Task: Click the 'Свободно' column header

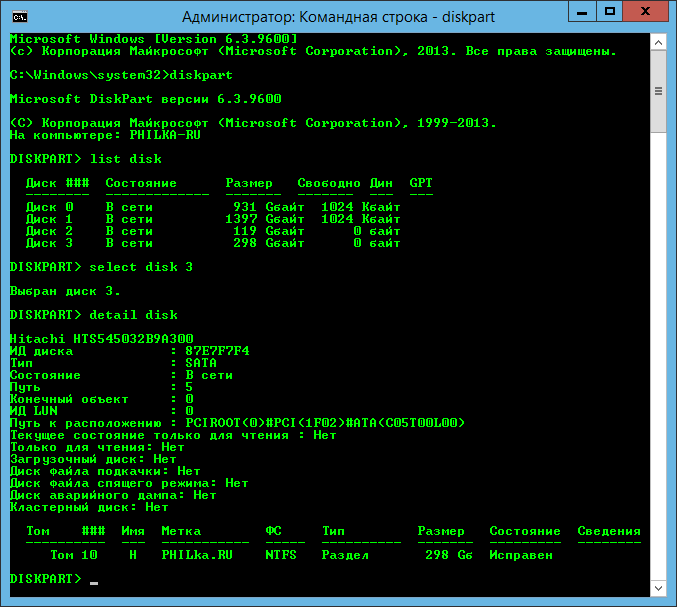Action: [x=329, y=183]
